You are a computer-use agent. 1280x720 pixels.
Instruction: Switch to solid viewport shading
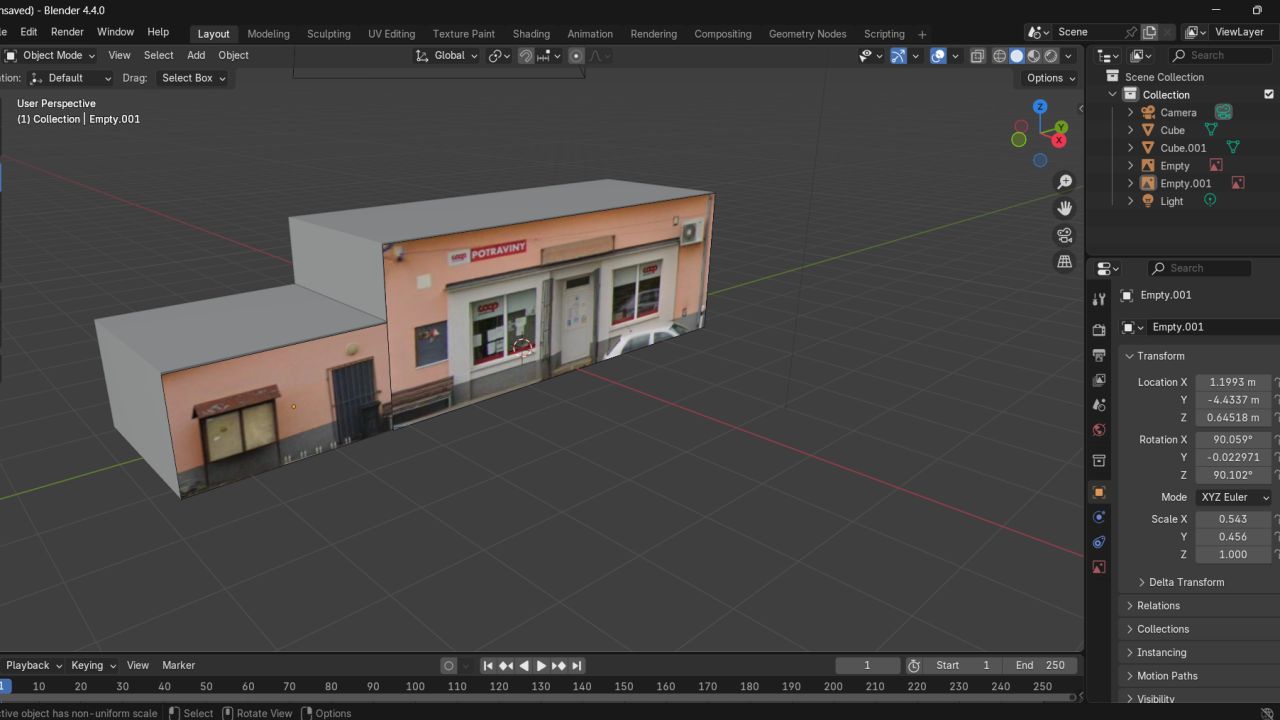point(1017,56)
